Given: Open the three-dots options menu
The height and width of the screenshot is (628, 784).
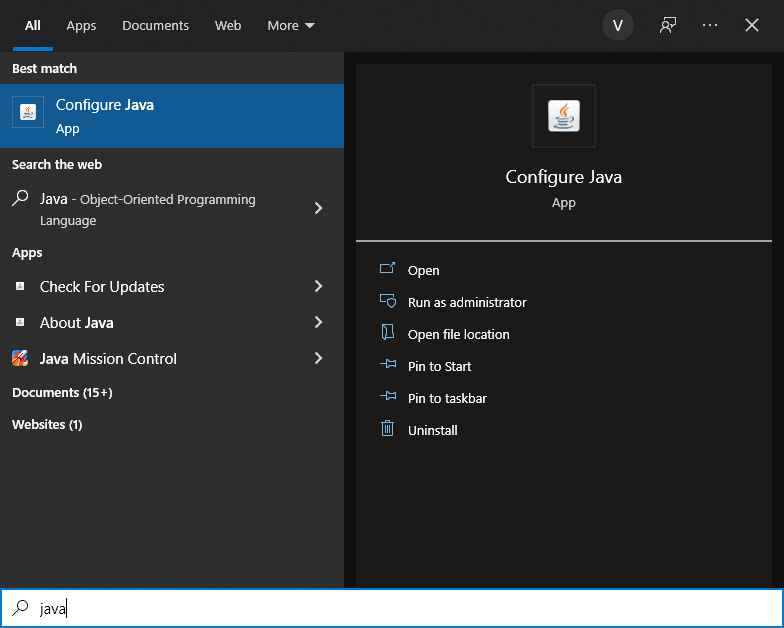Looking at the screenshot, I should [x=710, y=25].
